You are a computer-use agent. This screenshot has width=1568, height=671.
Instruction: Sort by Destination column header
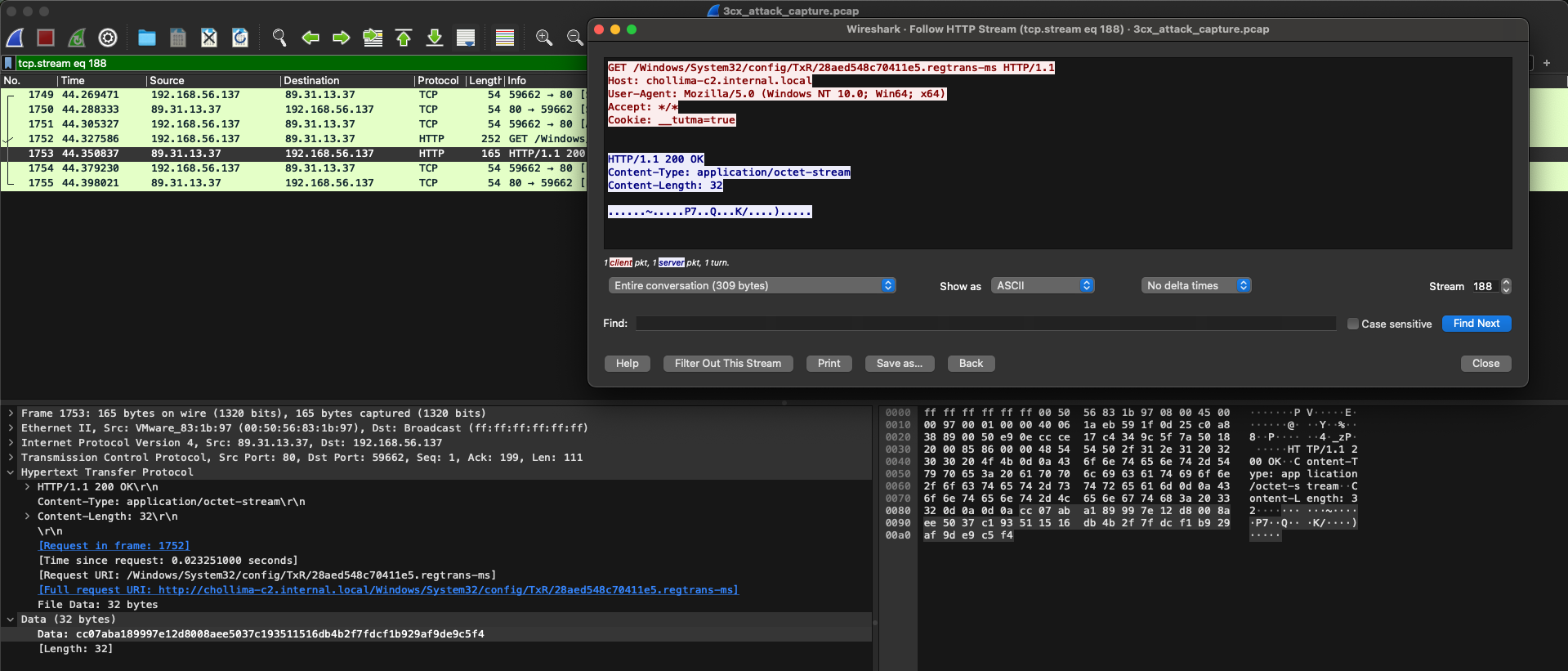click(346, 80)
